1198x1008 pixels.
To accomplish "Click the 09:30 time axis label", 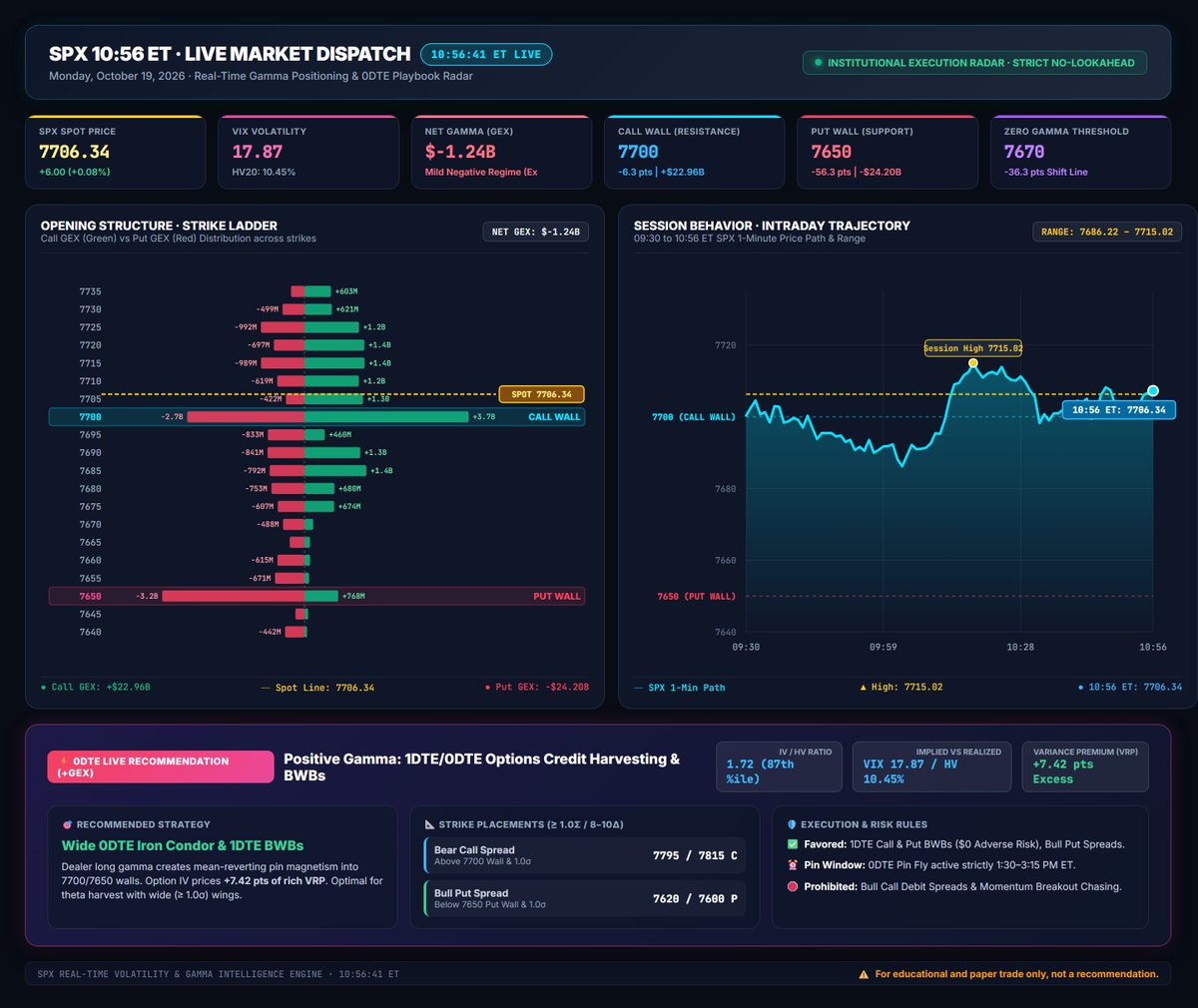I will [746, 648].
